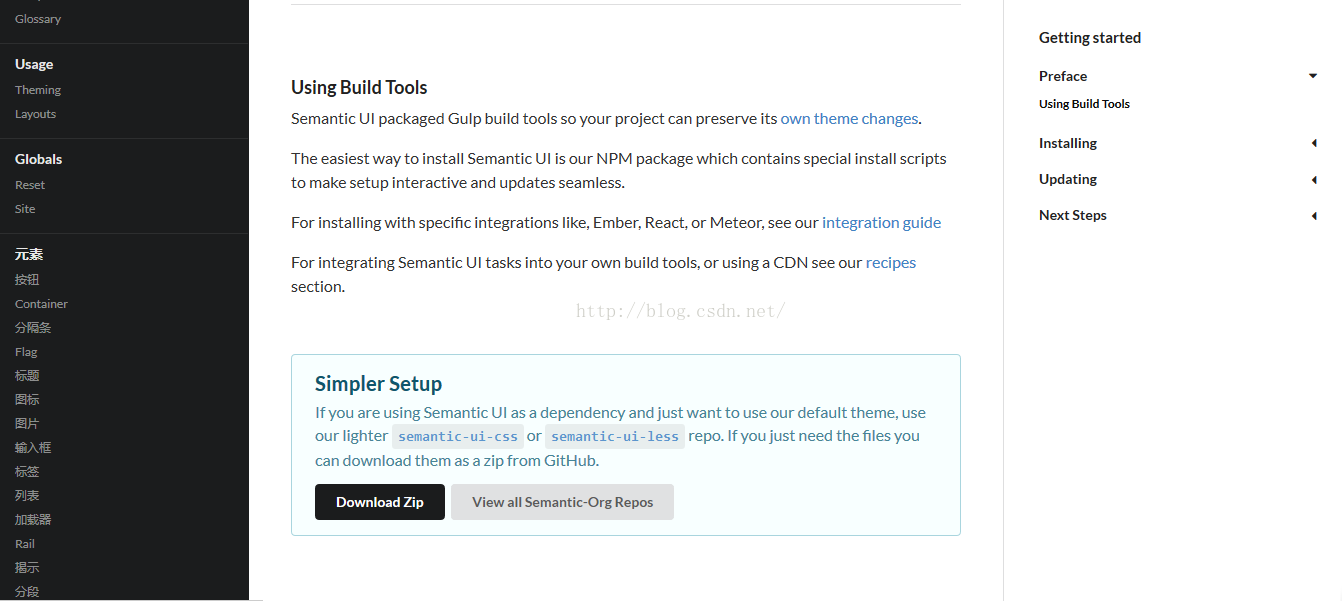Open View all Semantic-Org Repos
The width and height of the screenshot is (1342, 601).
click(562, 502)
